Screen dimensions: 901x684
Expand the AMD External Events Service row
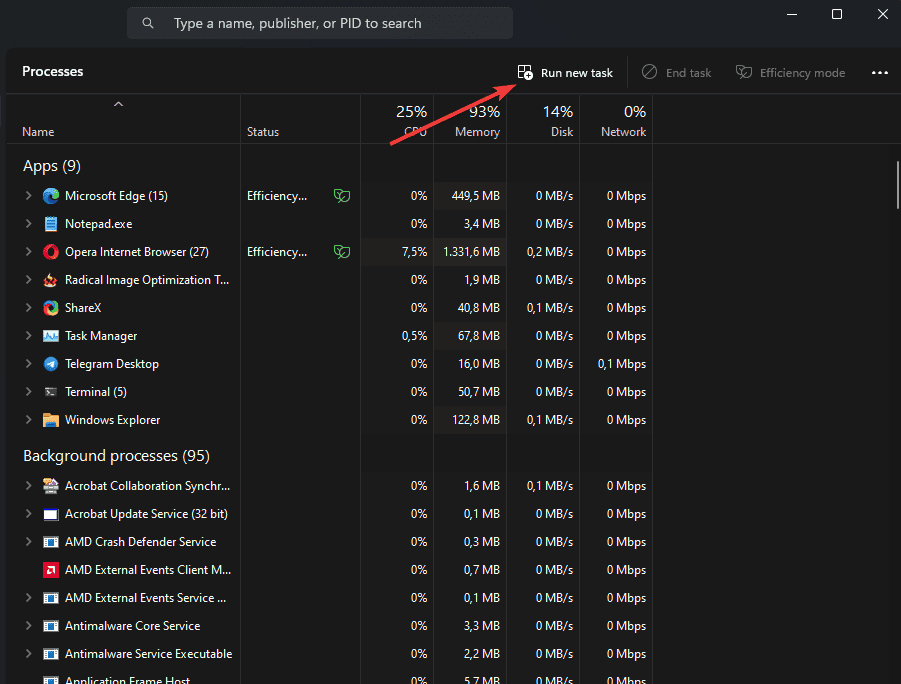28,598
